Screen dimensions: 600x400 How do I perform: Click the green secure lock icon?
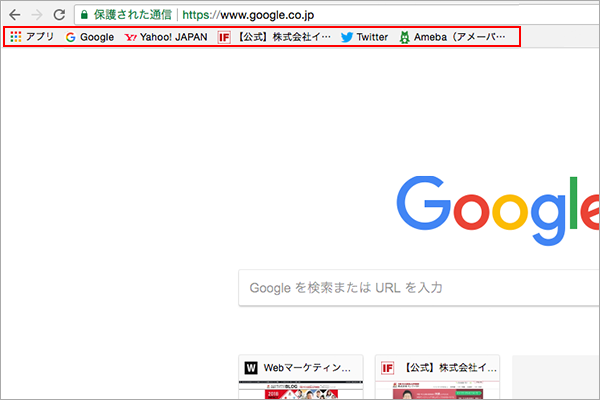[x=84, y=15]
